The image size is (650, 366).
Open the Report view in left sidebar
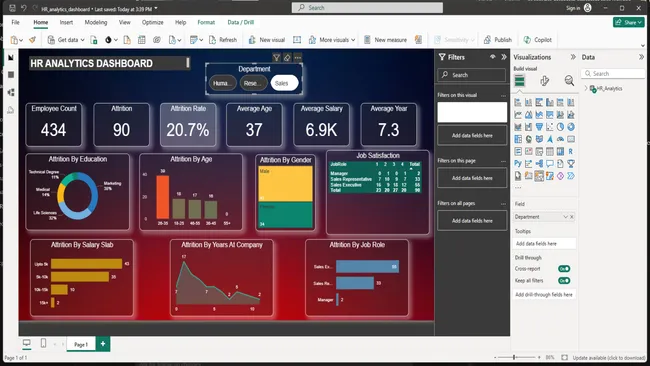coord(11,57)
